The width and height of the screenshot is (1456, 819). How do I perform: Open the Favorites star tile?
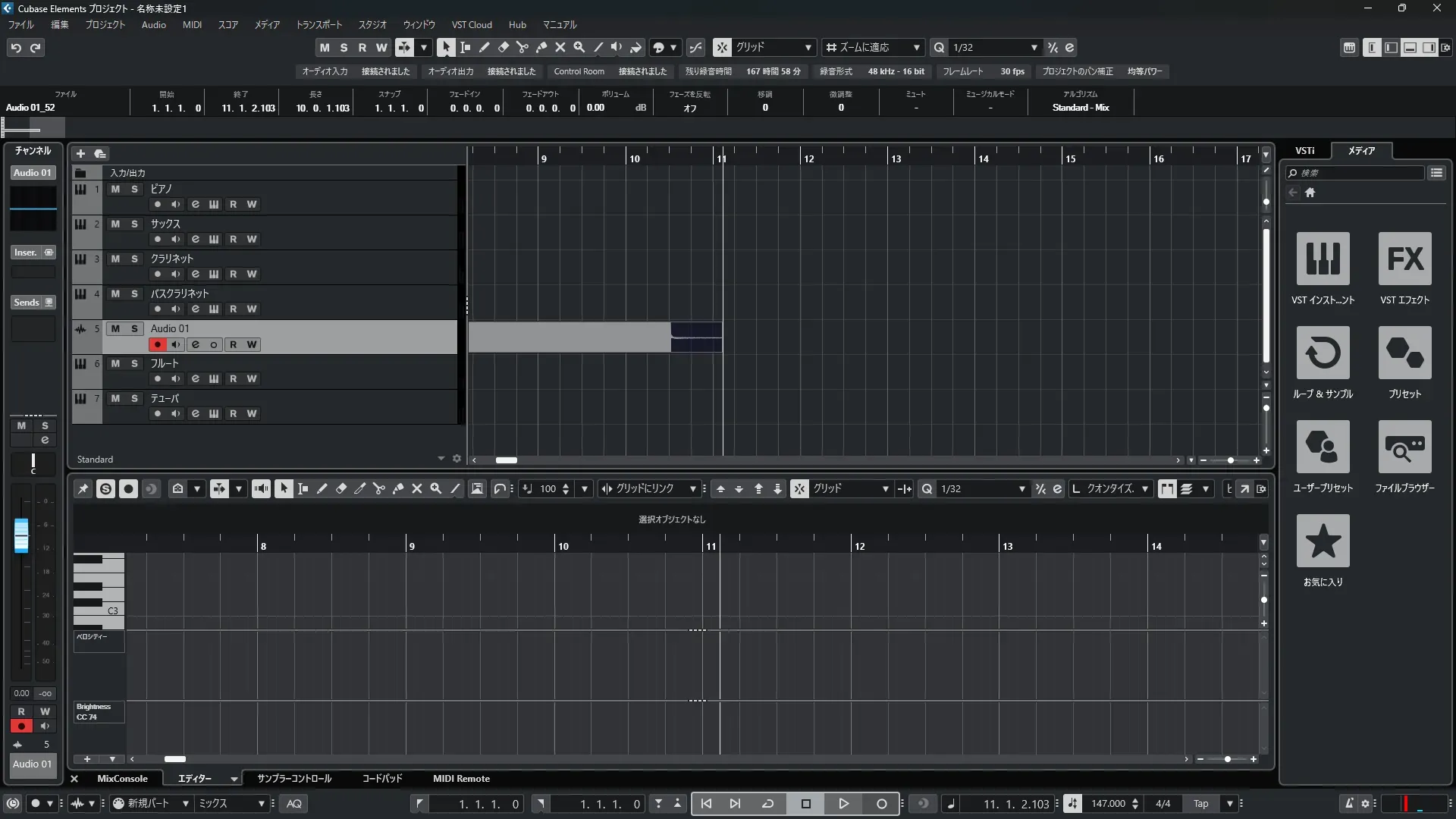click(1323, 541)
